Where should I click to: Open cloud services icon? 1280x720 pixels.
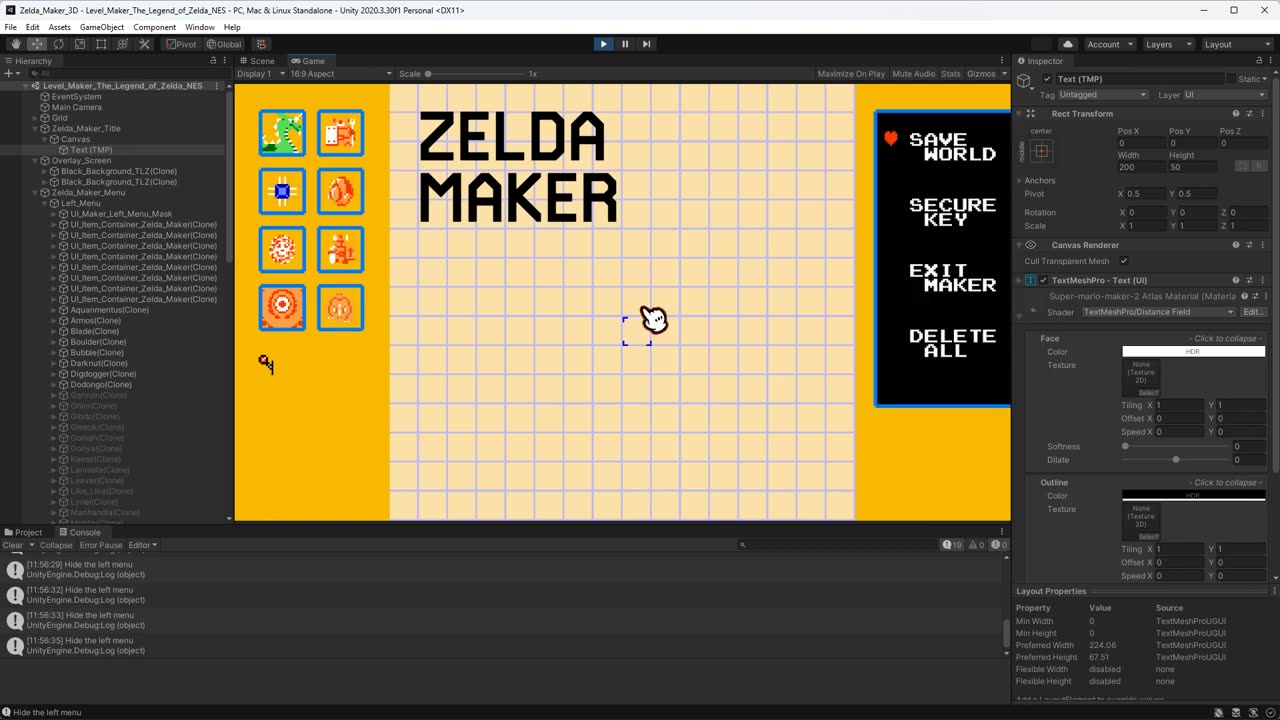point(1068,44)
